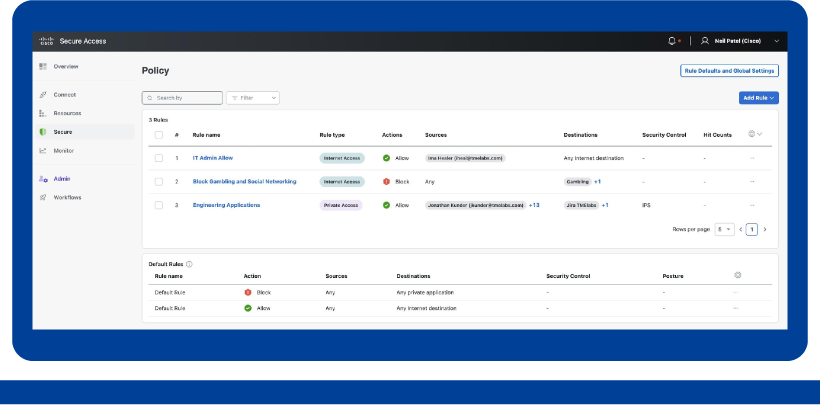The height and width of the screenshot is (405, 820).
Task: Click the red Block icon in rule 2
Action: point(386,182)
